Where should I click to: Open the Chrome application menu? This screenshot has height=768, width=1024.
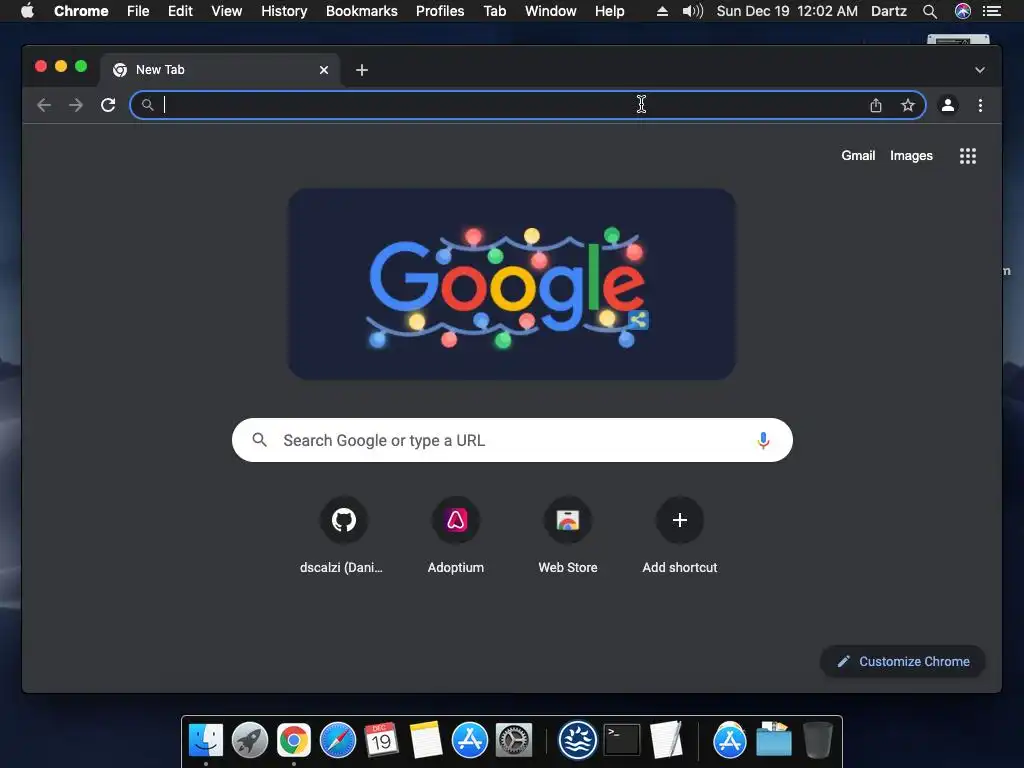coord(81,11)
